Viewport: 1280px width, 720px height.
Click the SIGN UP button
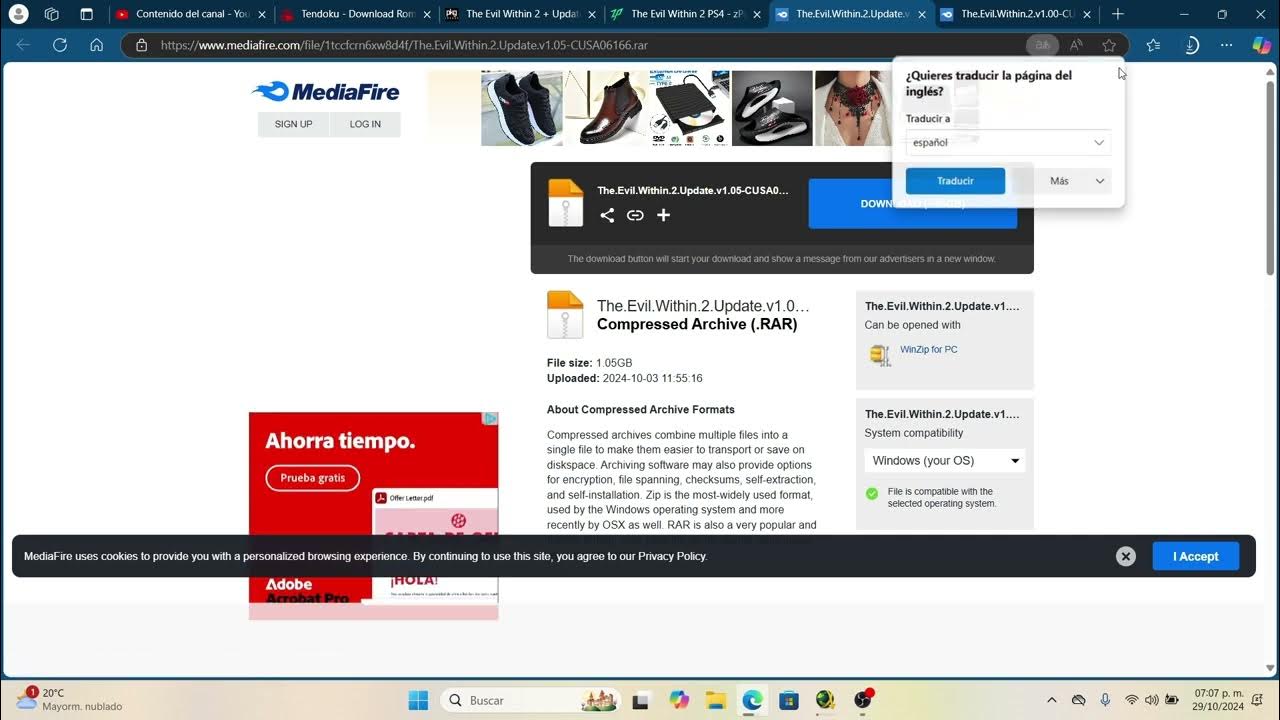coord(293,124)
